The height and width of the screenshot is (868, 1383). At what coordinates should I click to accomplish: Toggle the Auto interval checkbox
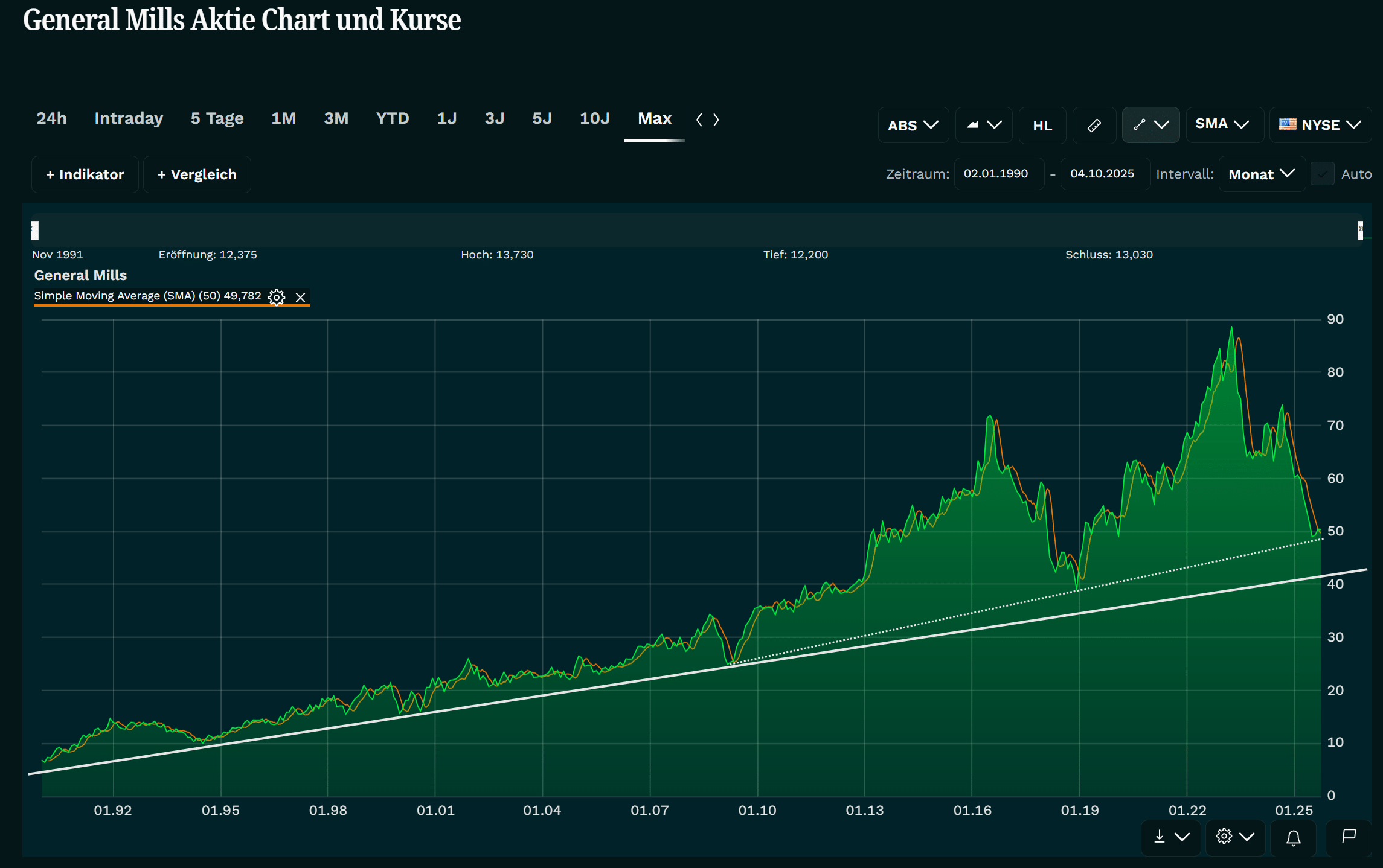[1323, 174]
